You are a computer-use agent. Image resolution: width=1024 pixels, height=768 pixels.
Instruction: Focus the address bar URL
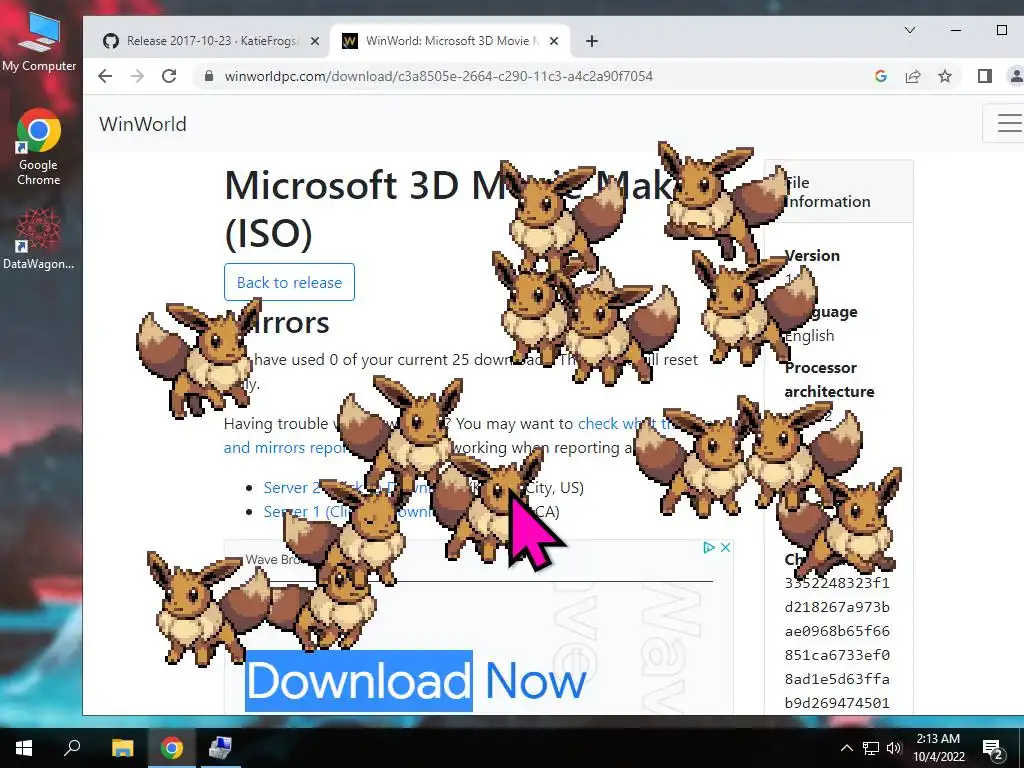pos(438,76)
